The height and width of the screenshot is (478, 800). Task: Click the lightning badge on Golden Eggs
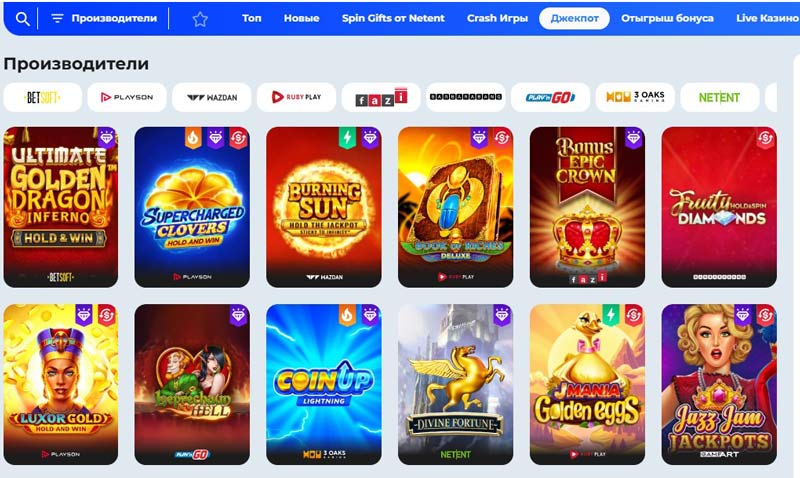point(611,315)
